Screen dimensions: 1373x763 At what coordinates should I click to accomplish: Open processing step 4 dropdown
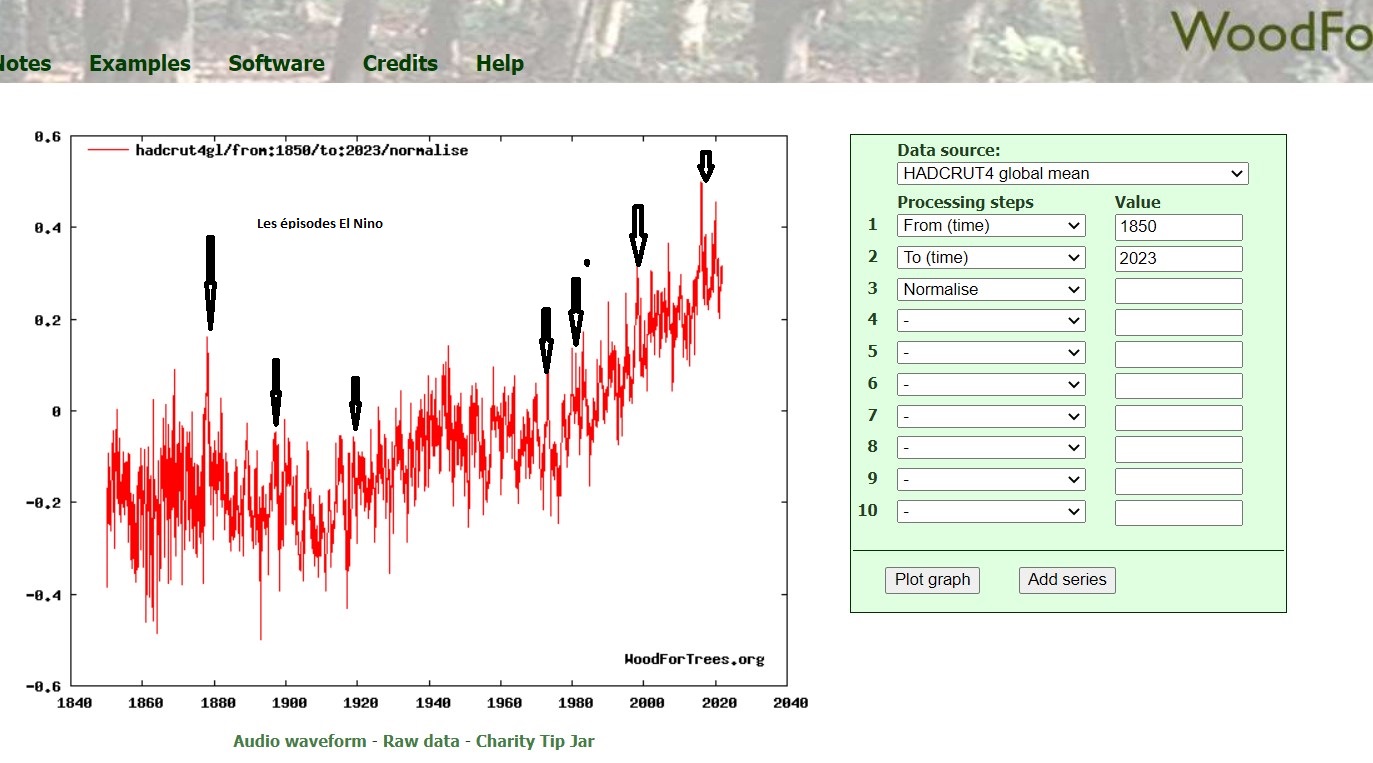click(x=990, y=321)
